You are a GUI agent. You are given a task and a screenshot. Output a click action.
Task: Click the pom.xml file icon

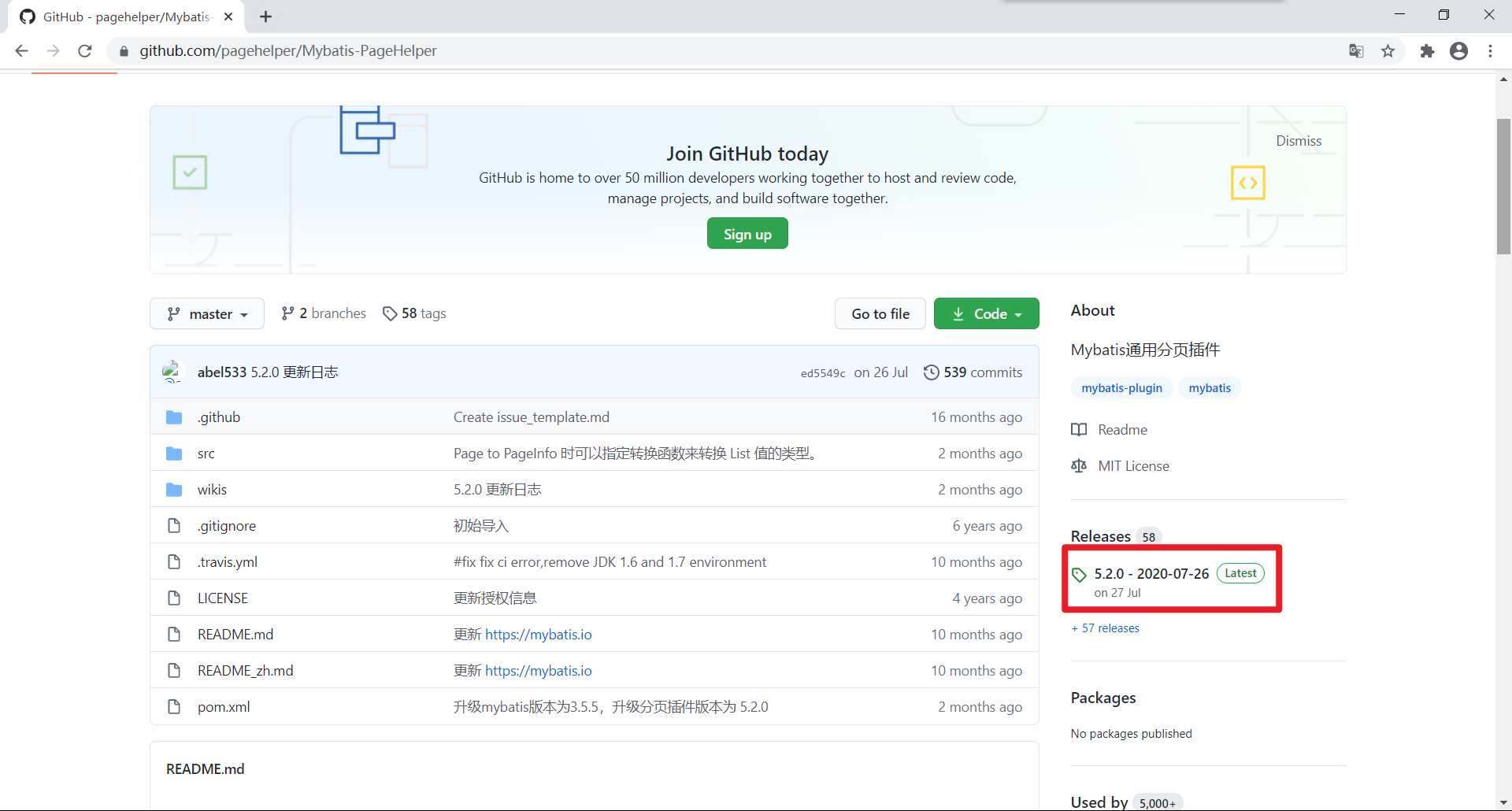click(x=174, y=707)
